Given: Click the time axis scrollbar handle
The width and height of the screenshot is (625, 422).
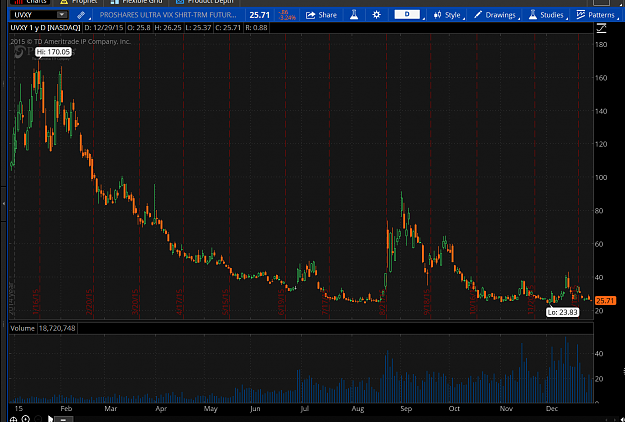Looking at the screenshot, I should tap(63, 419).
